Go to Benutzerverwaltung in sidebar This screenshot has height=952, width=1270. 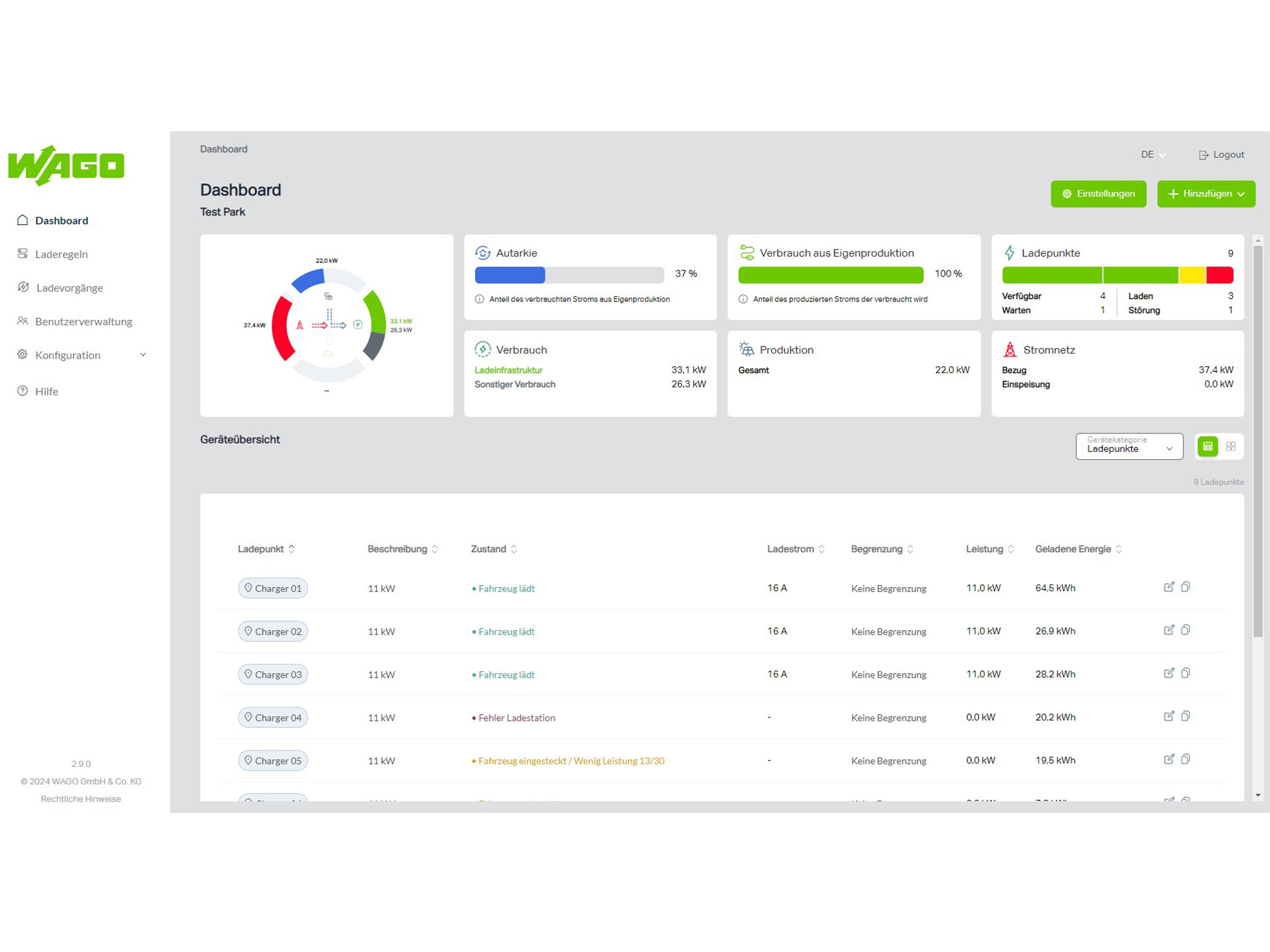(83, 321)
